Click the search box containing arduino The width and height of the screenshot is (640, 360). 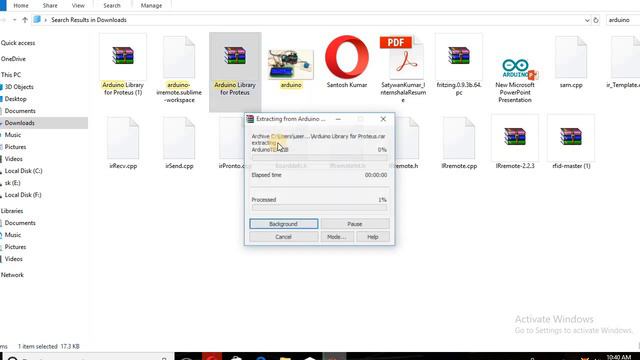(x=623, y=20)
